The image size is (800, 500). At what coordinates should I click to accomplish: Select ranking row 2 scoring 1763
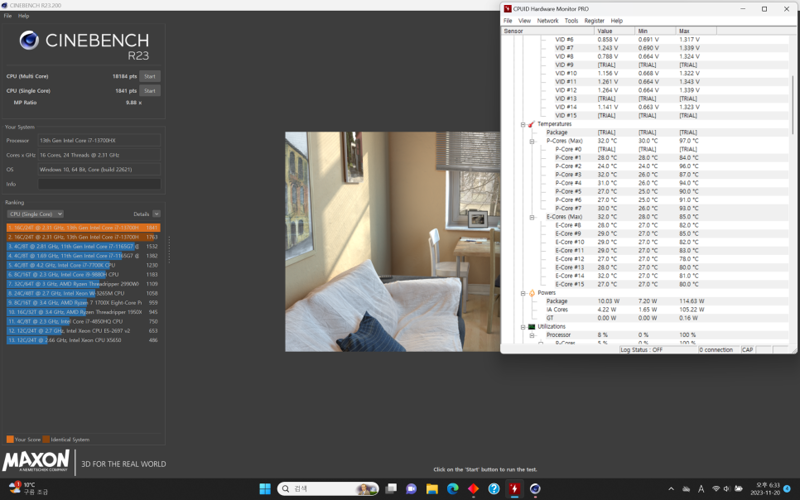[x=83, y=237]
